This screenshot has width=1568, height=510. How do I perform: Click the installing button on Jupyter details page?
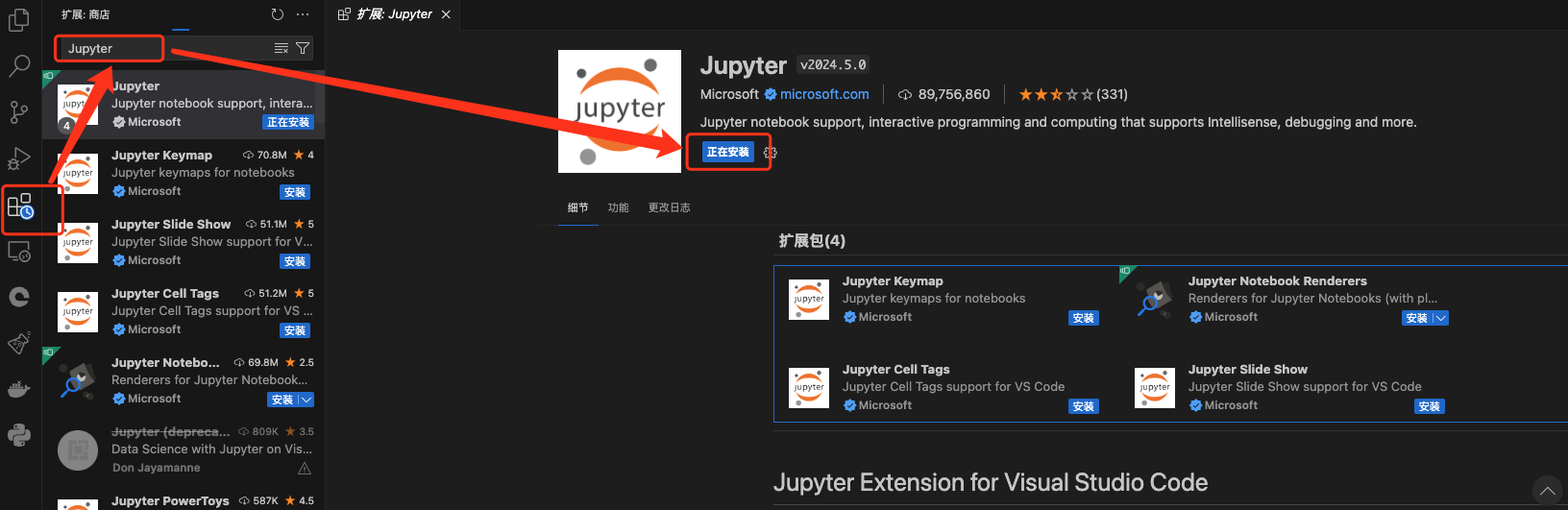tap(728, 152)
